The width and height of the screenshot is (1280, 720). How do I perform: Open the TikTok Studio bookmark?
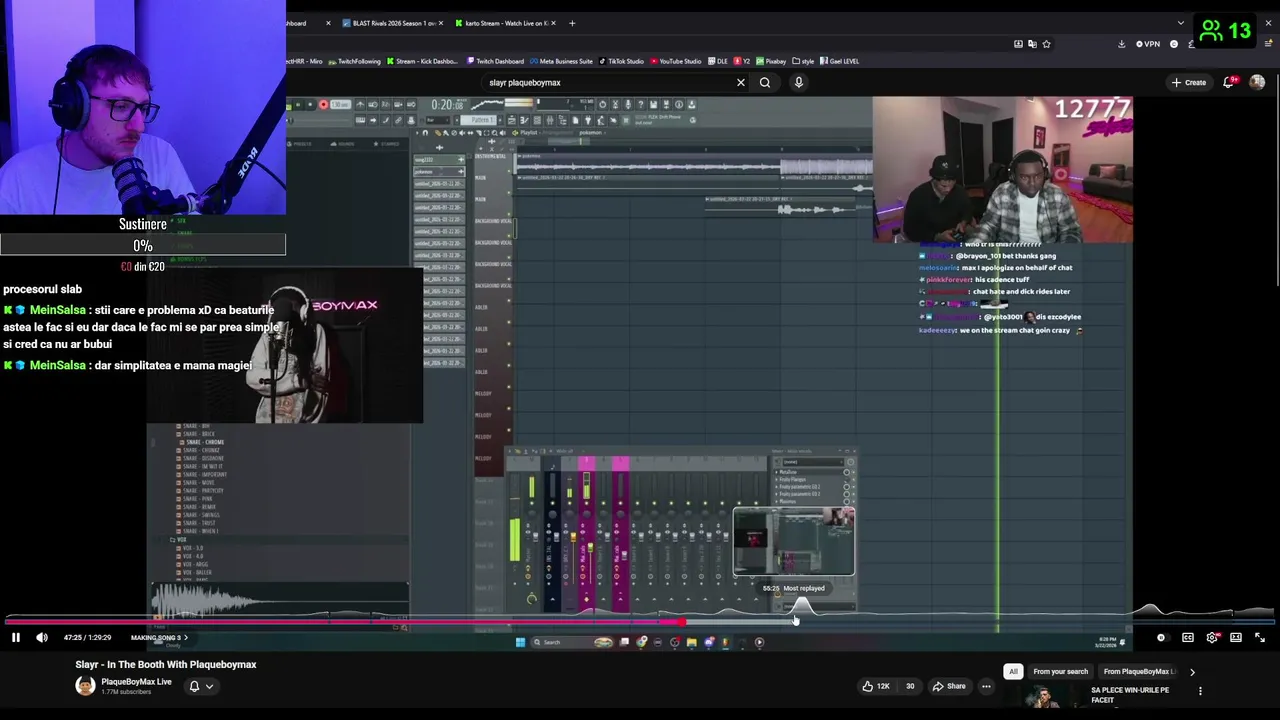coord(622,61)
